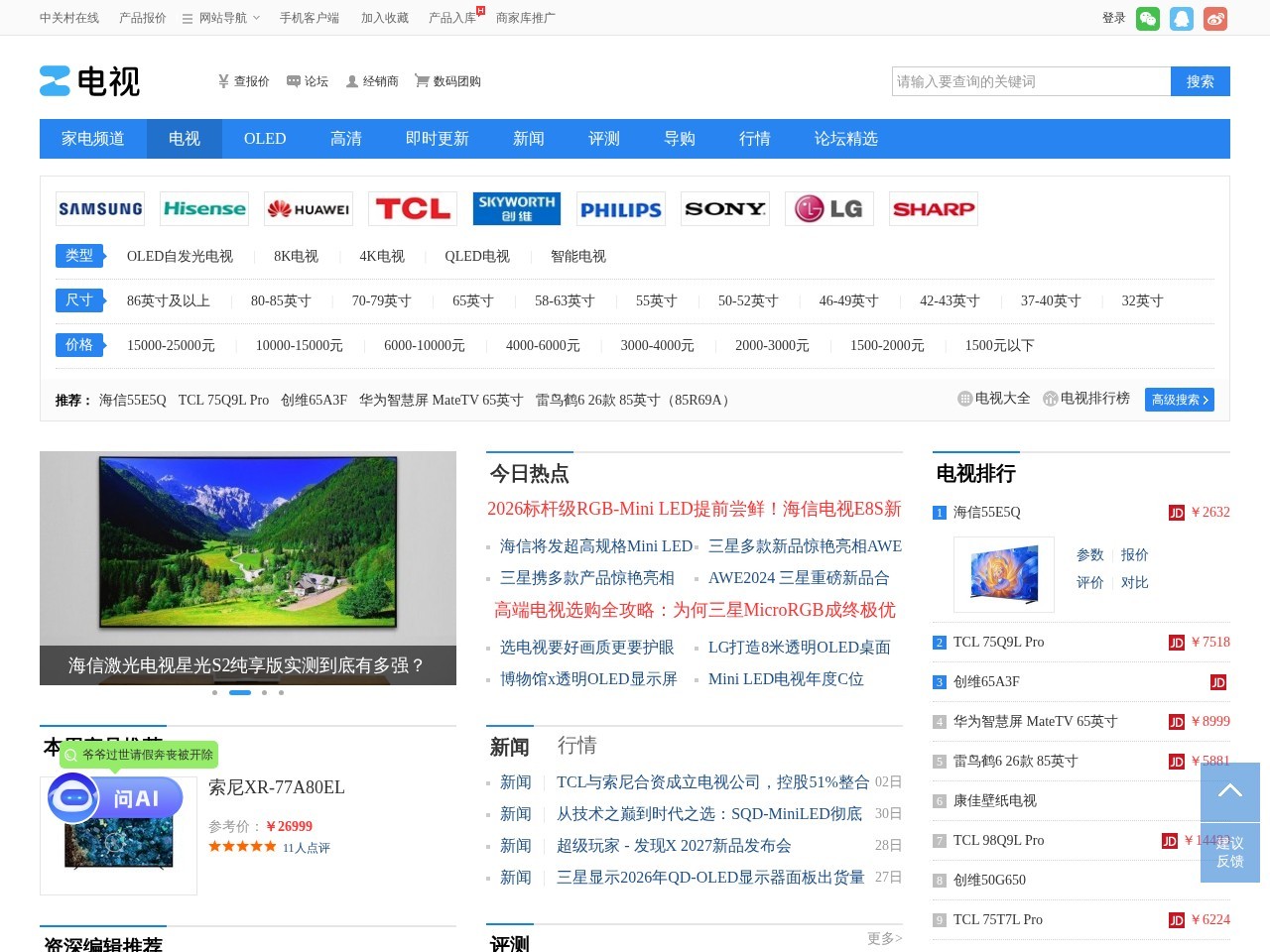1270x952 pixels.
Task: Click the 搜索 search button
Action: coord(1201,81)
